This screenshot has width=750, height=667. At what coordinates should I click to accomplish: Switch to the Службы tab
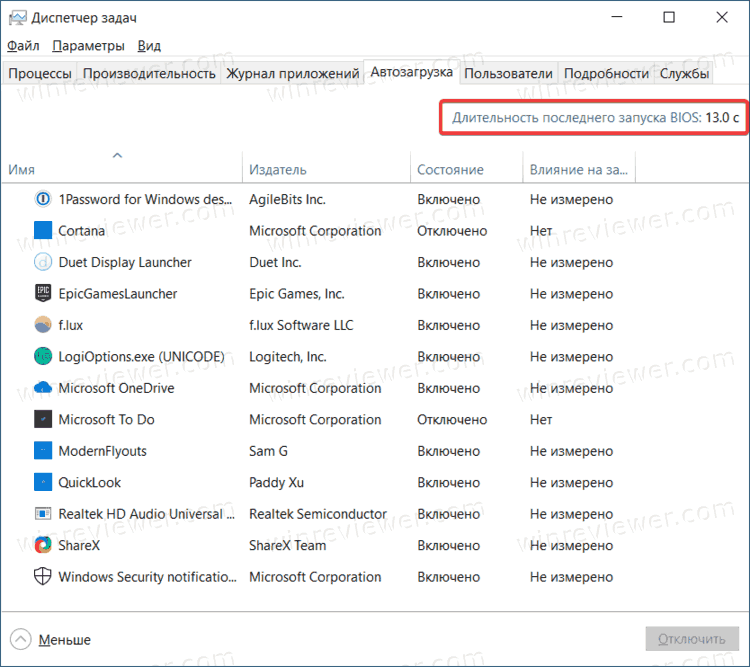[x=684, y=74]
